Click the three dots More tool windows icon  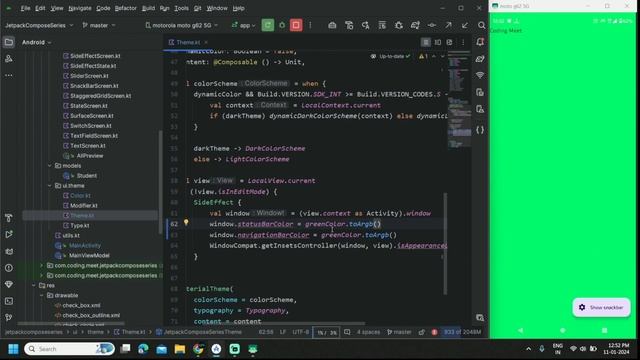click(9, 76)
